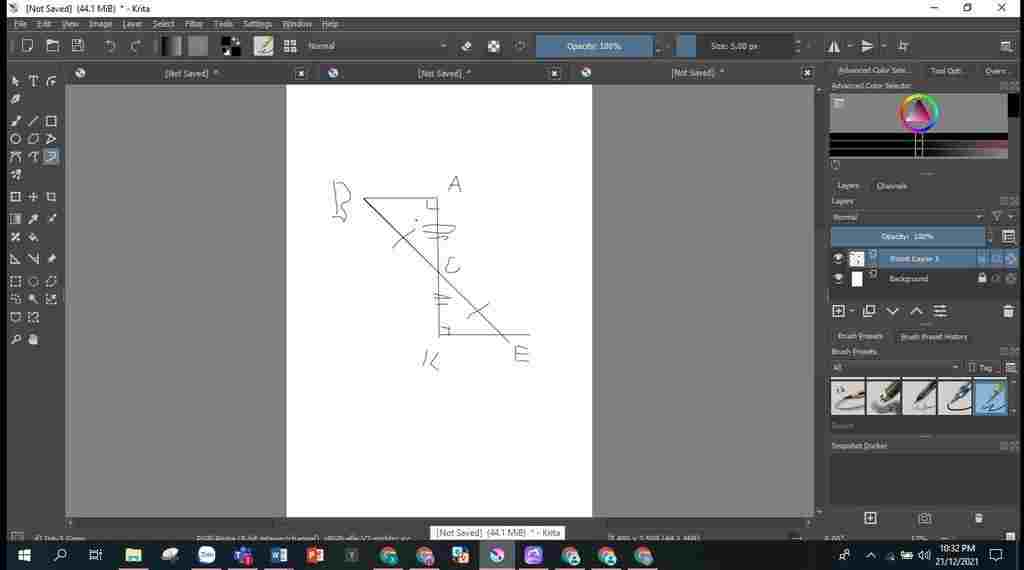Select the Pan hand tool
The height and width of the screenshot is (570, 1024).
(33, 340)
